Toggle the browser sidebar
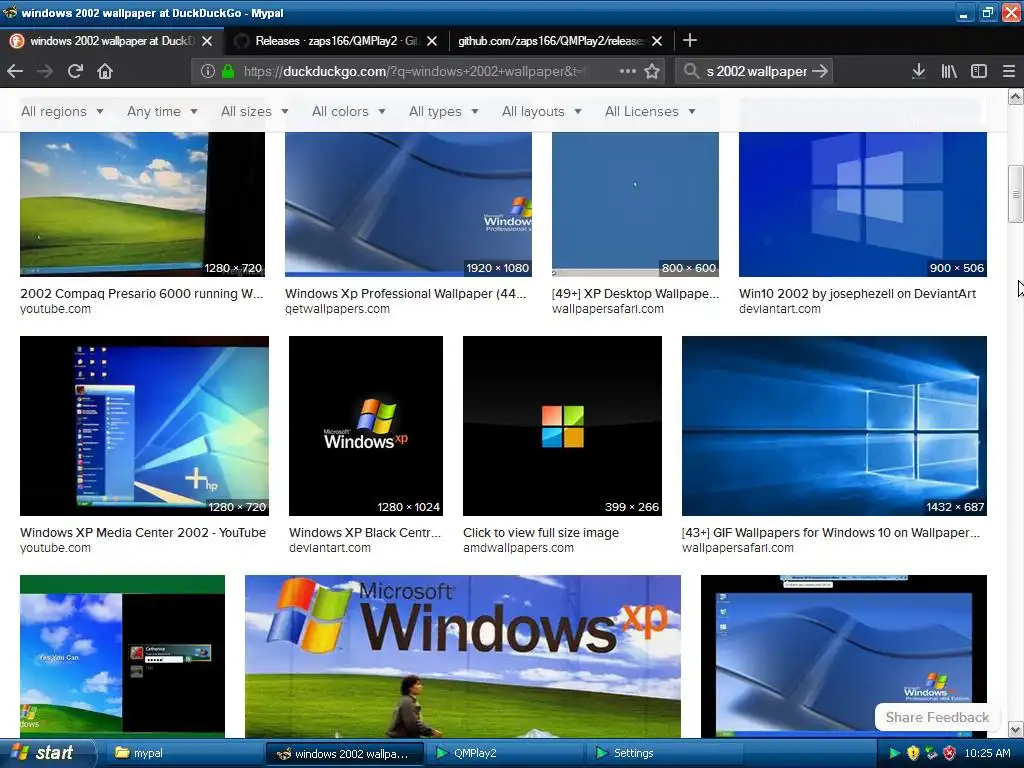This screenshot has height=768, width=1024. pos(979,71)
